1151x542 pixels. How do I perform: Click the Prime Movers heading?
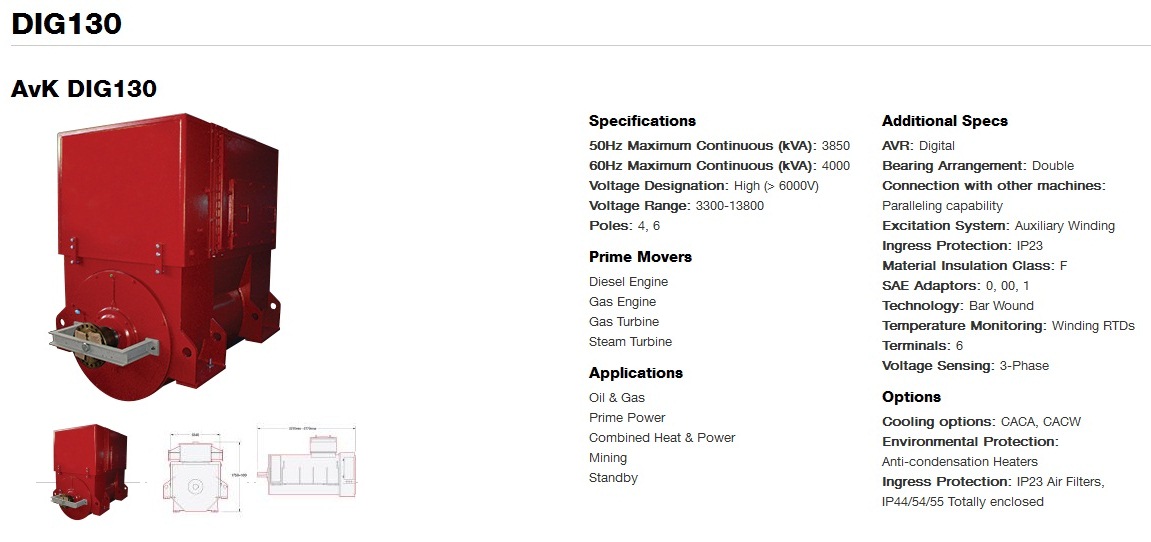640,257
